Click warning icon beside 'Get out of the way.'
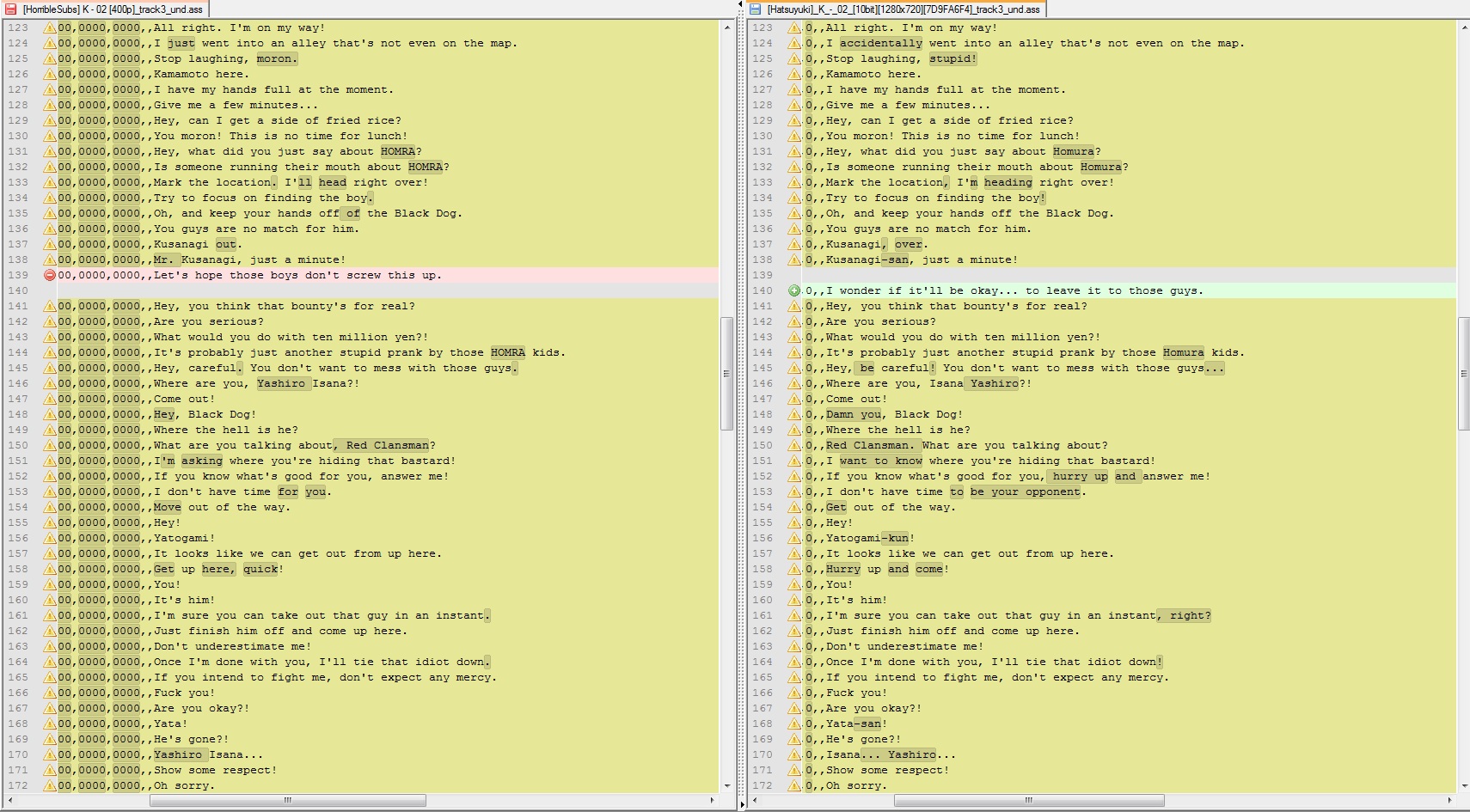Image resolution: width=1470 pixels, height=812 pixels. tap(795, 507)
